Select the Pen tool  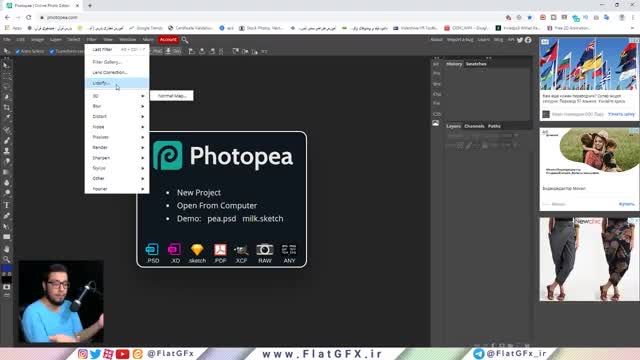pyautogui.click(x=7, y=216)
